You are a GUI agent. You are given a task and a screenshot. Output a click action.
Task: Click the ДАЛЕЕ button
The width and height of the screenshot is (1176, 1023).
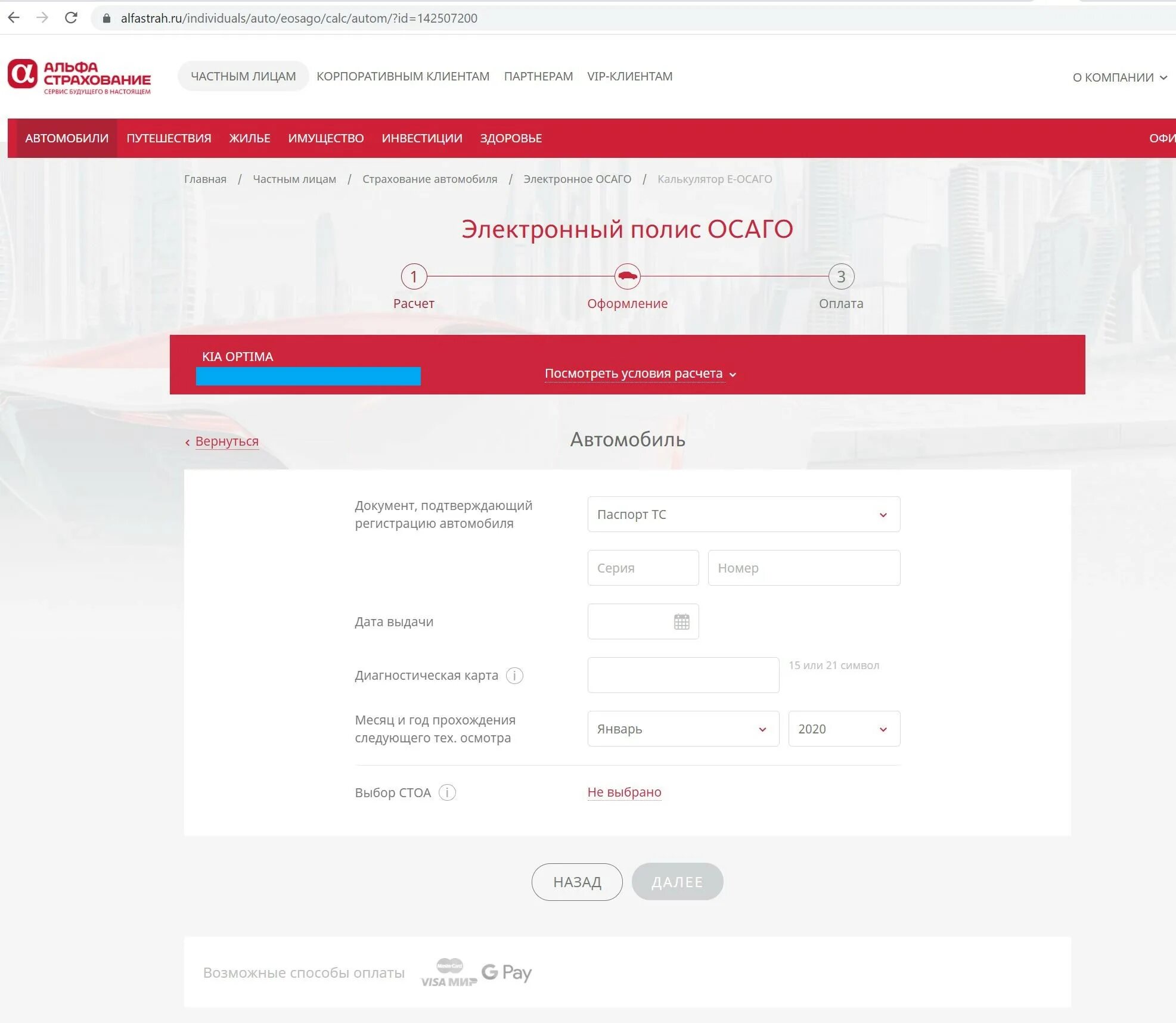click(x=677, y=882)
